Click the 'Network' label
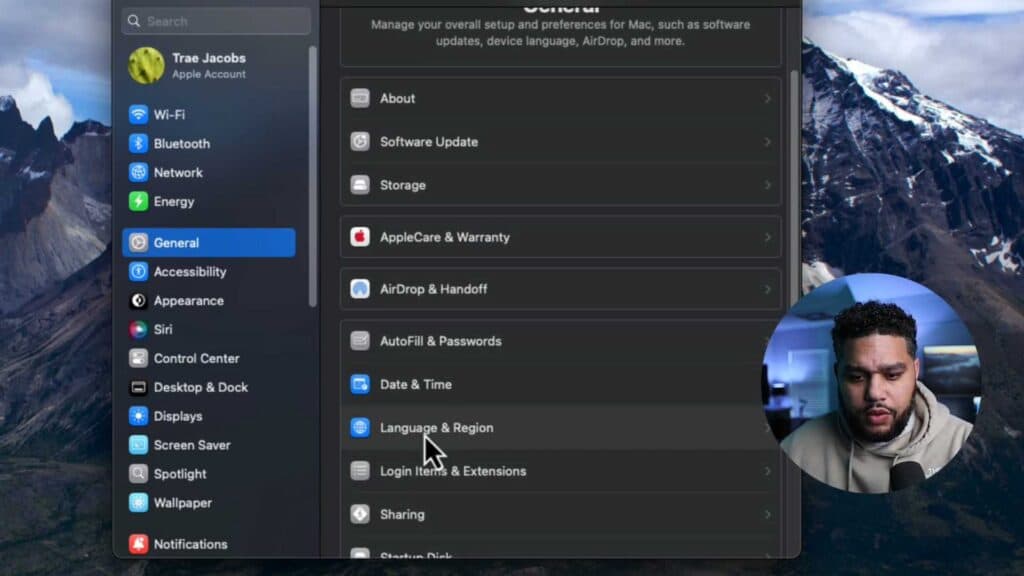 [x=178, y=172]
